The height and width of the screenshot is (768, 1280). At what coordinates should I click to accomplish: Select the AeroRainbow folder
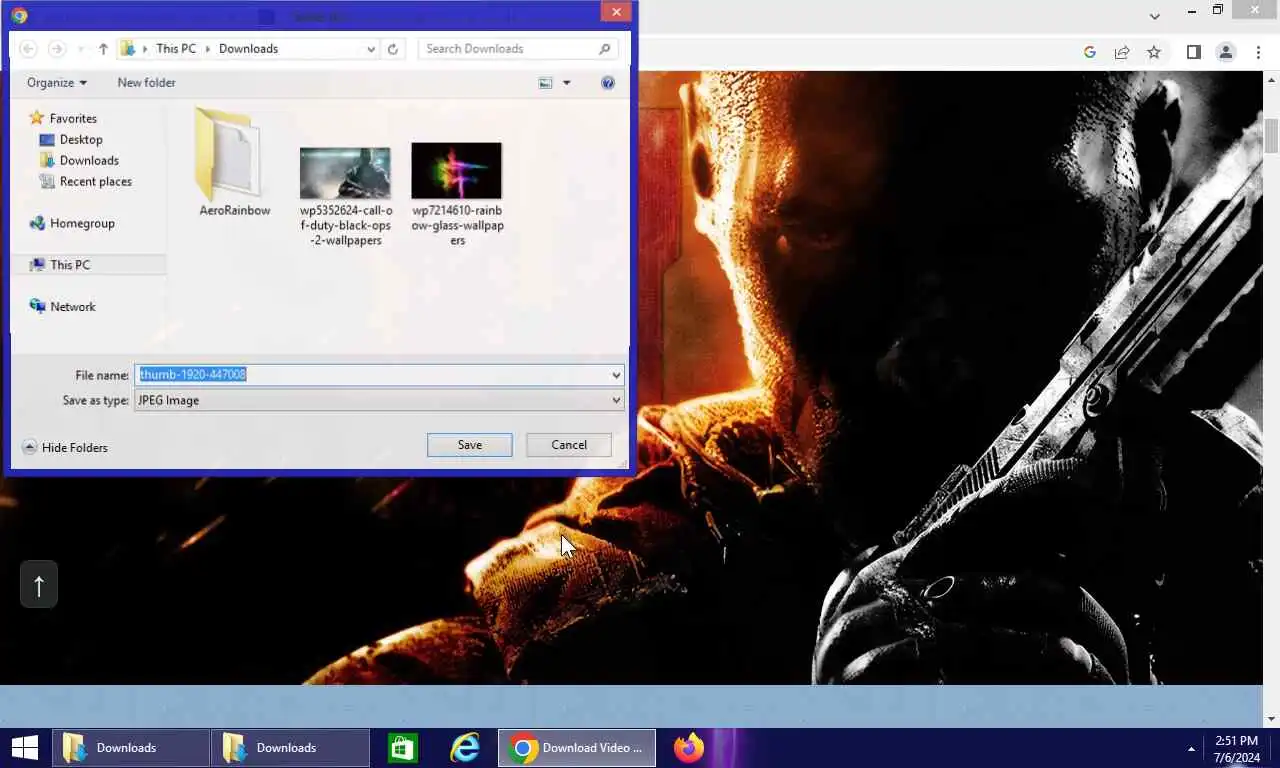tap(234, 162)
